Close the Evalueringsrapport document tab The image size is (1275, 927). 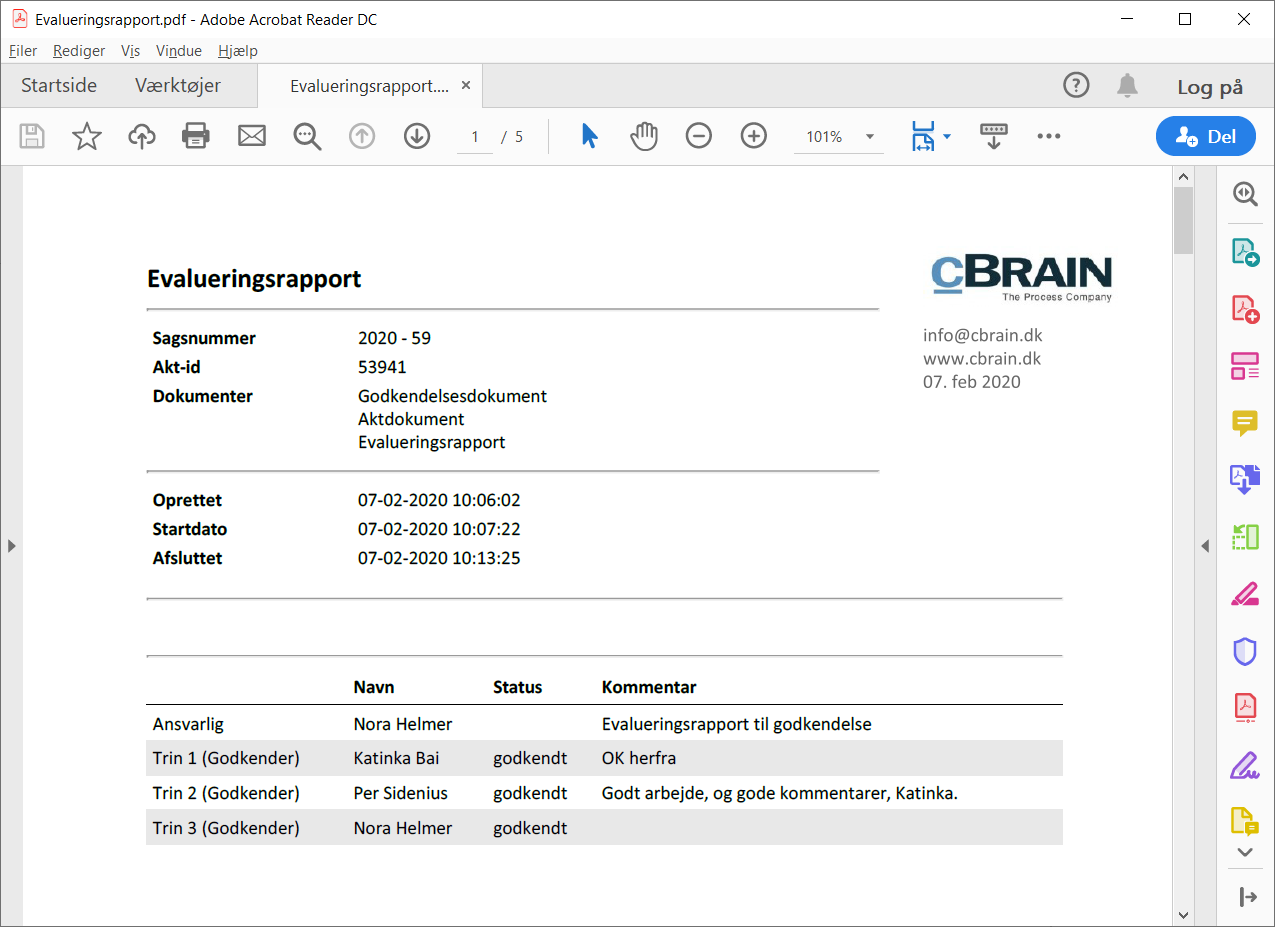(466, 86)
